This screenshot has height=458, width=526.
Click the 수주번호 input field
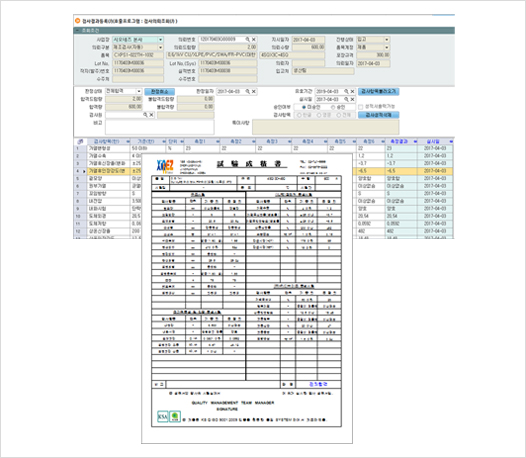click(228, 79)
